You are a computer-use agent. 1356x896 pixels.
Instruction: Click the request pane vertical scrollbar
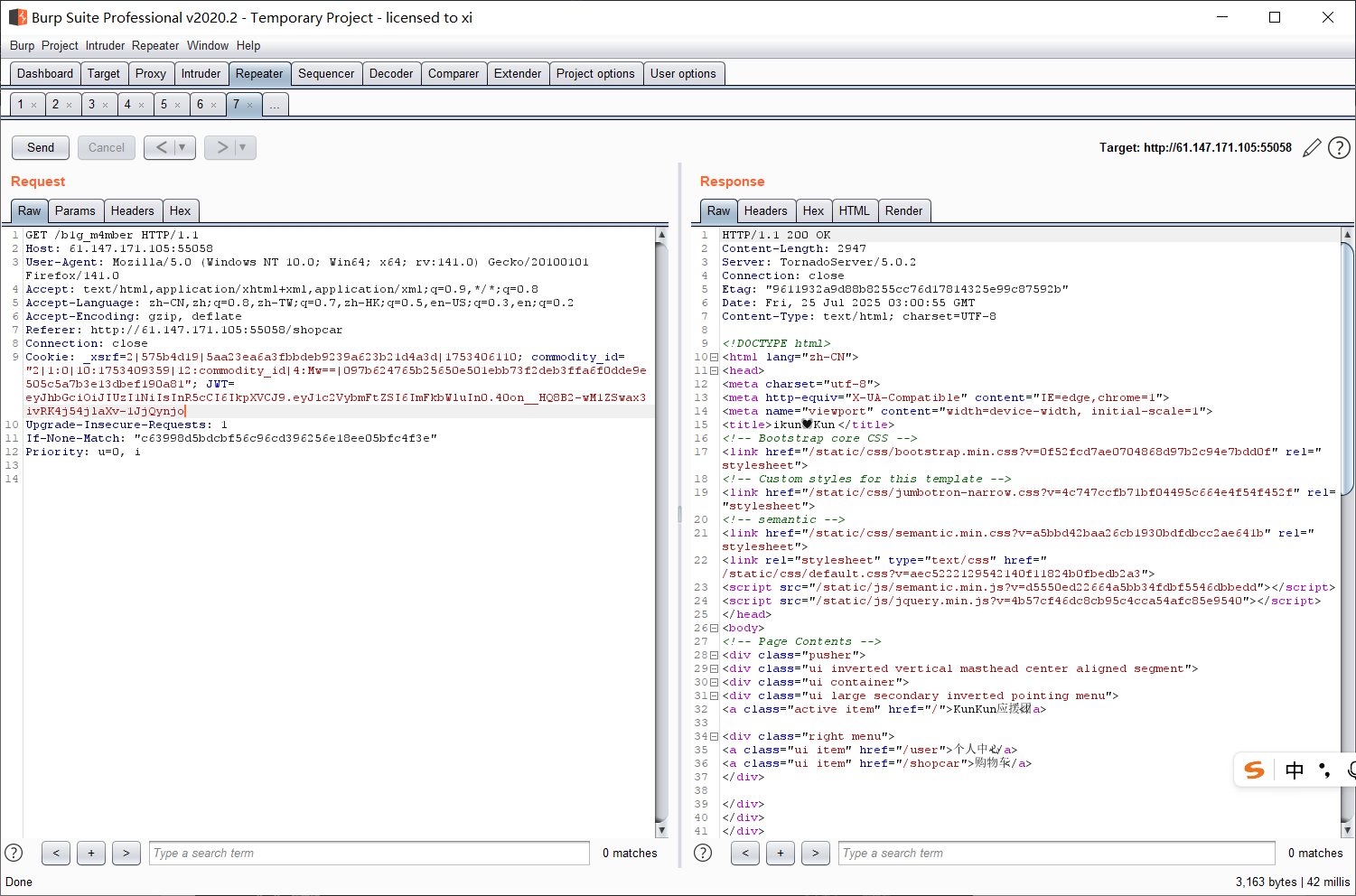point(661,531)
